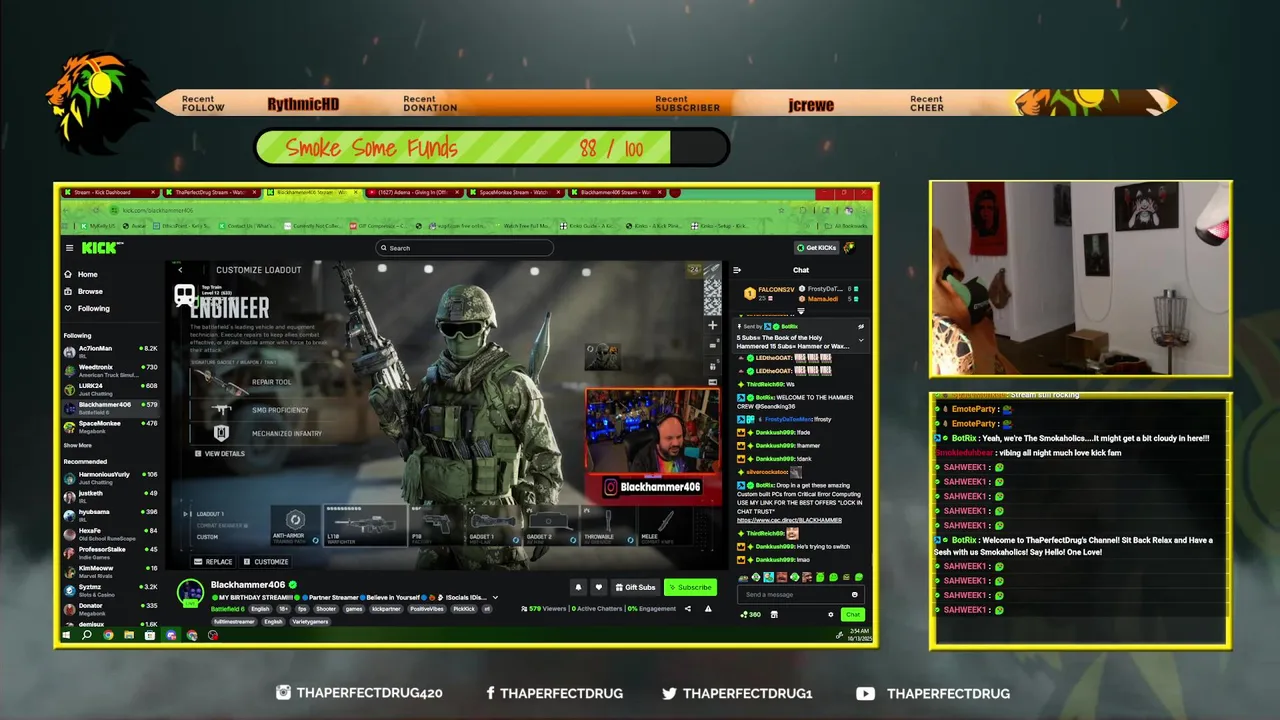The width and height of the screenshot is (1280, 720).
Task: Select Melee combat knife slot
Action: [x=665, y=525]
